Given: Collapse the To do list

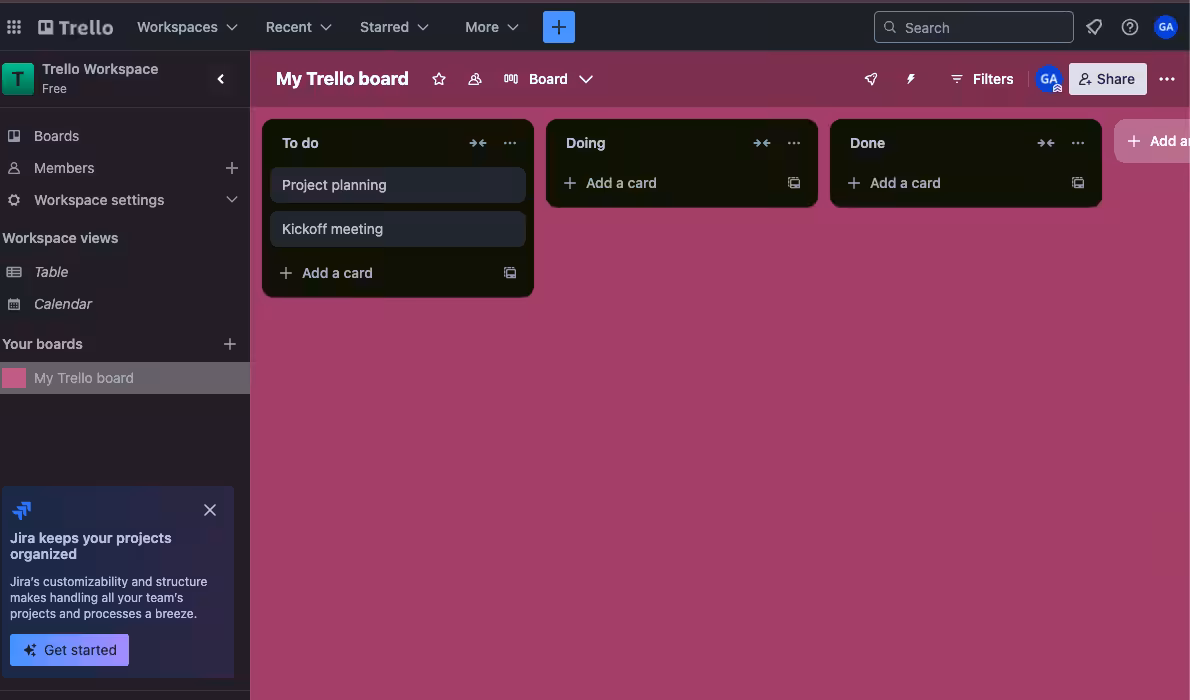Looking at the screenshot, I should point(478,143).
